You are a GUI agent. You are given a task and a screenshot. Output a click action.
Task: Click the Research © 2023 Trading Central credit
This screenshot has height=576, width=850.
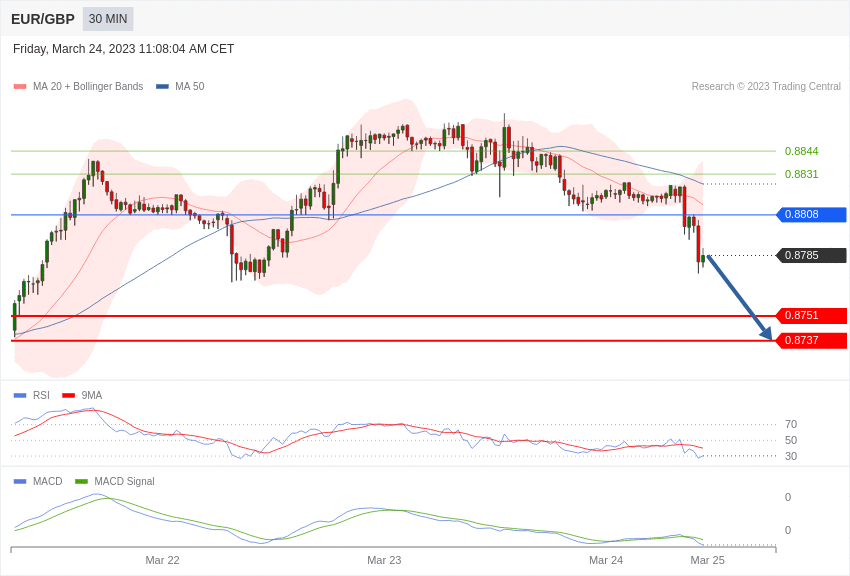(x=766, y=86)
